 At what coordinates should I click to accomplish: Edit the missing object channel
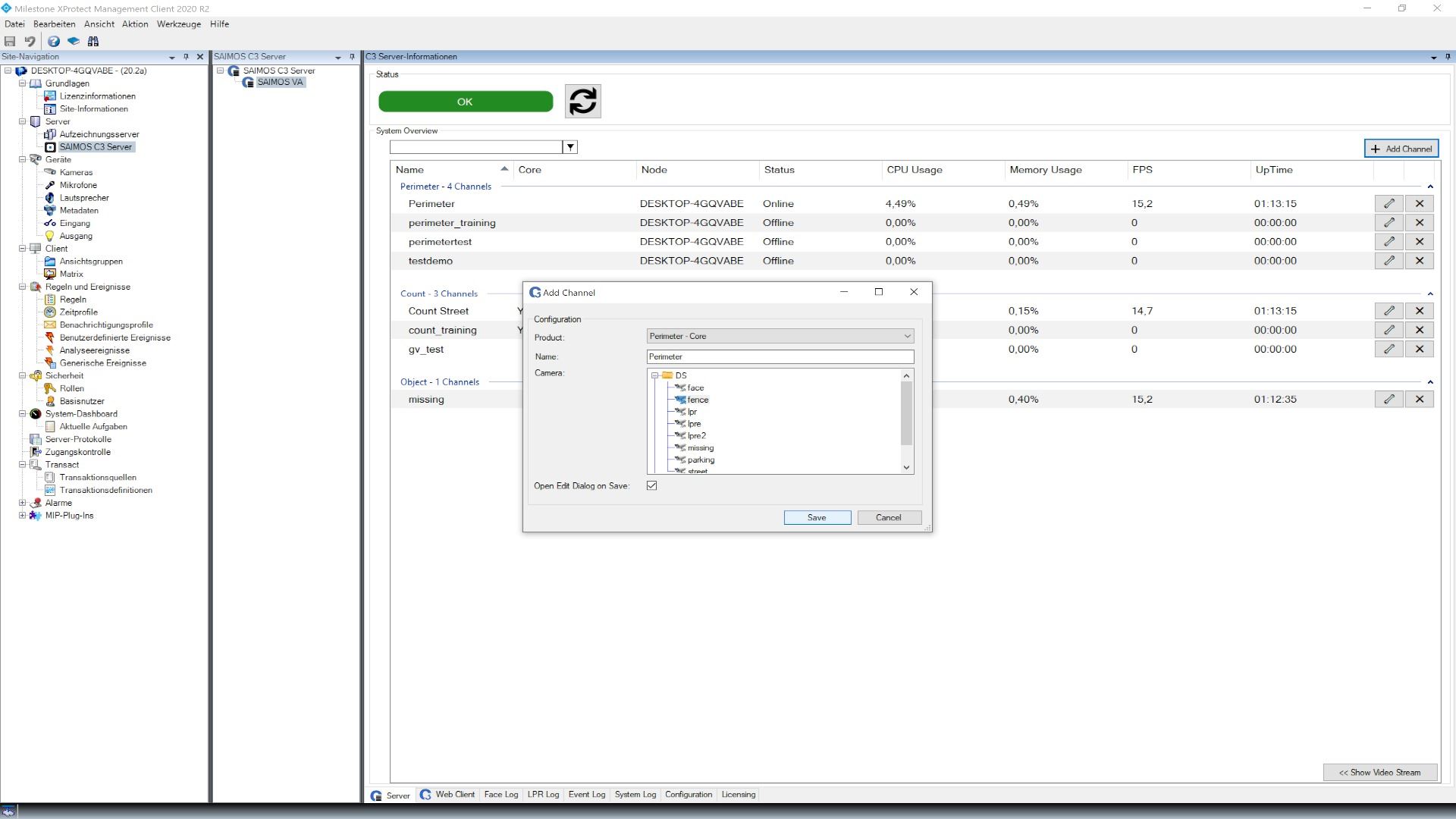(x=1389, y=400)
